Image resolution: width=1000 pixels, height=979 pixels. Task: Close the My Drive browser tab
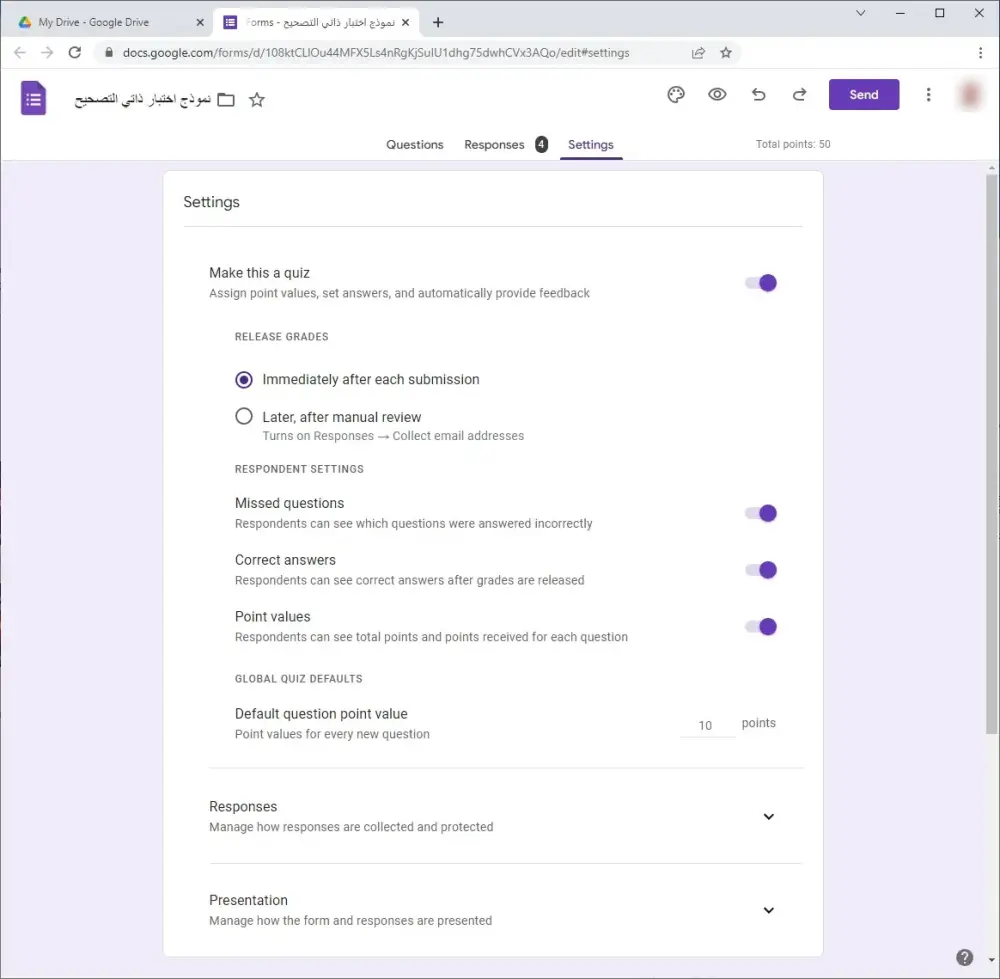(200, 22)
